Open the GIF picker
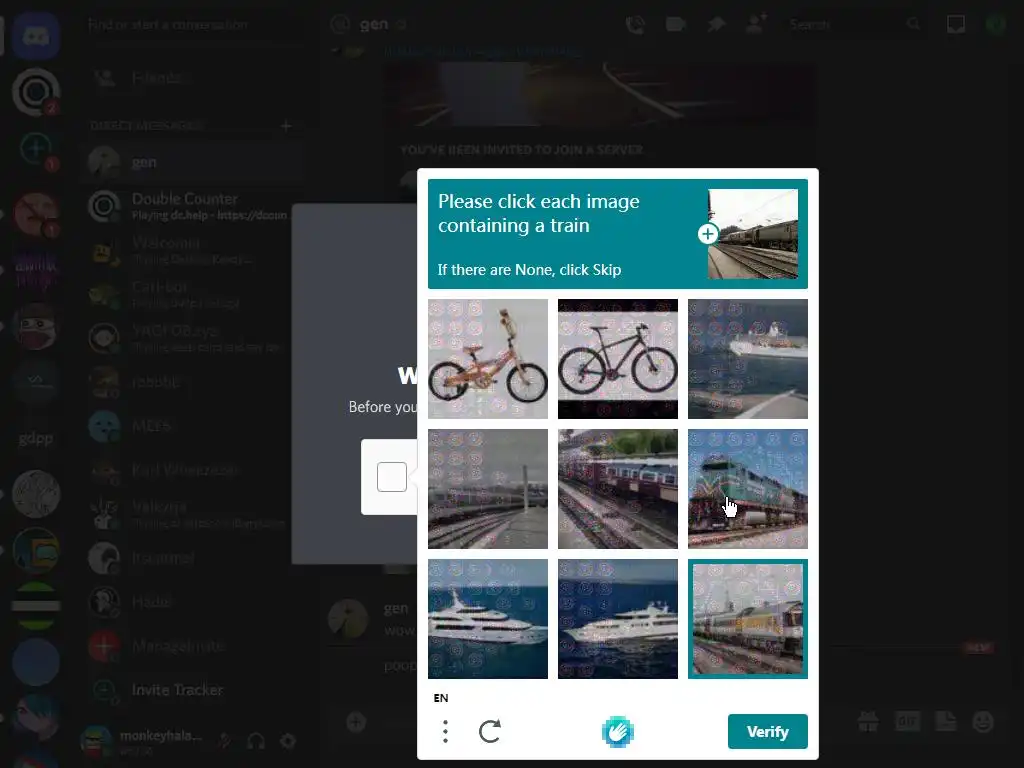The image size is (1024, 768). click(x=907, y=722)
